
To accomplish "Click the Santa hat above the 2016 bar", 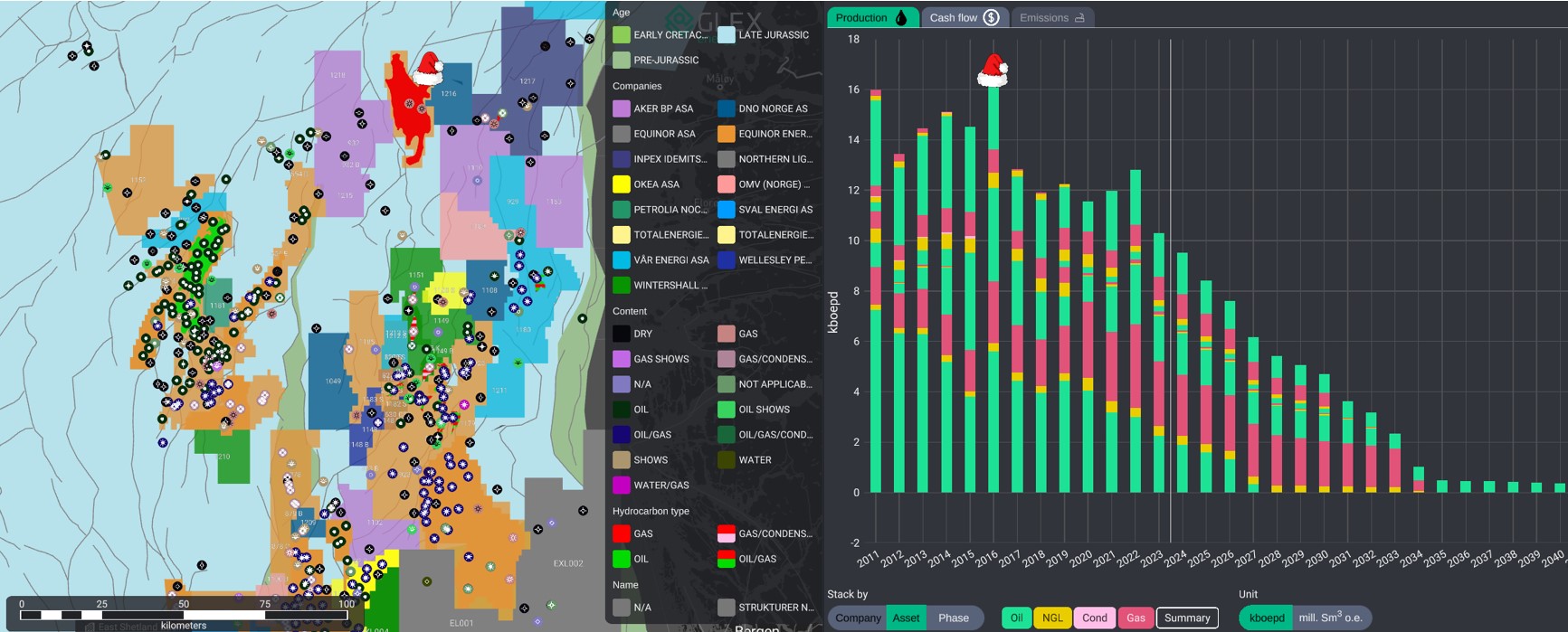I will click(993, 70).
